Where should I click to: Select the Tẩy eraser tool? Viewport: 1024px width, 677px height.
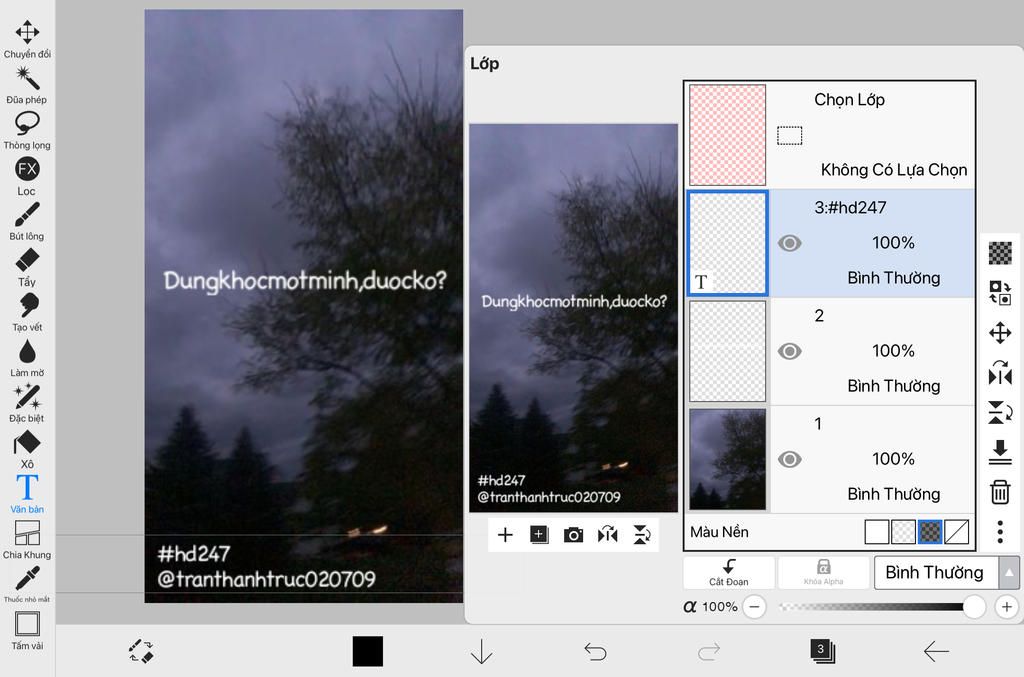(x=27, y=268)
